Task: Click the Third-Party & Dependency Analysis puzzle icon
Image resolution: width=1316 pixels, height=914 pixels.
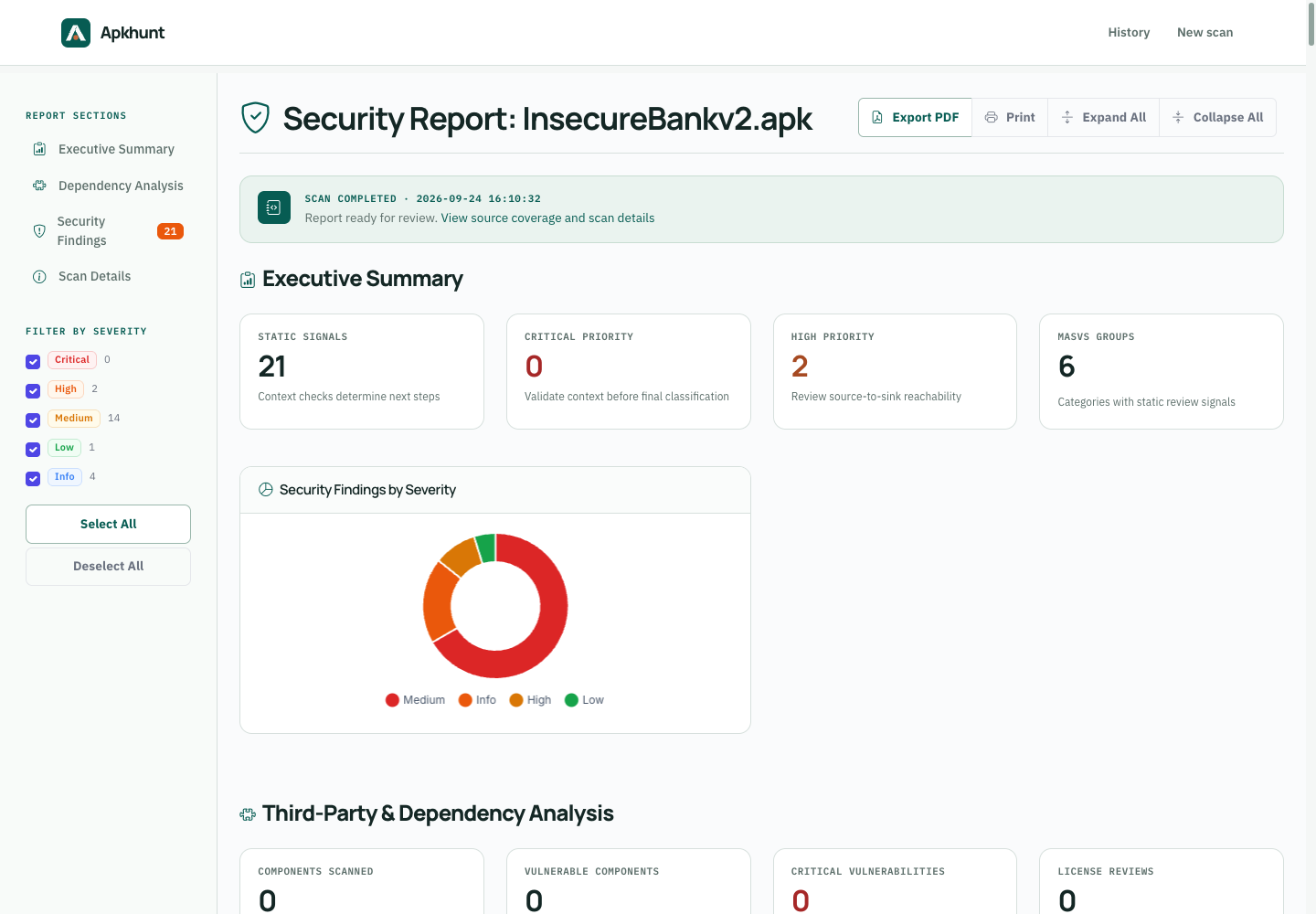Action: 248,814
